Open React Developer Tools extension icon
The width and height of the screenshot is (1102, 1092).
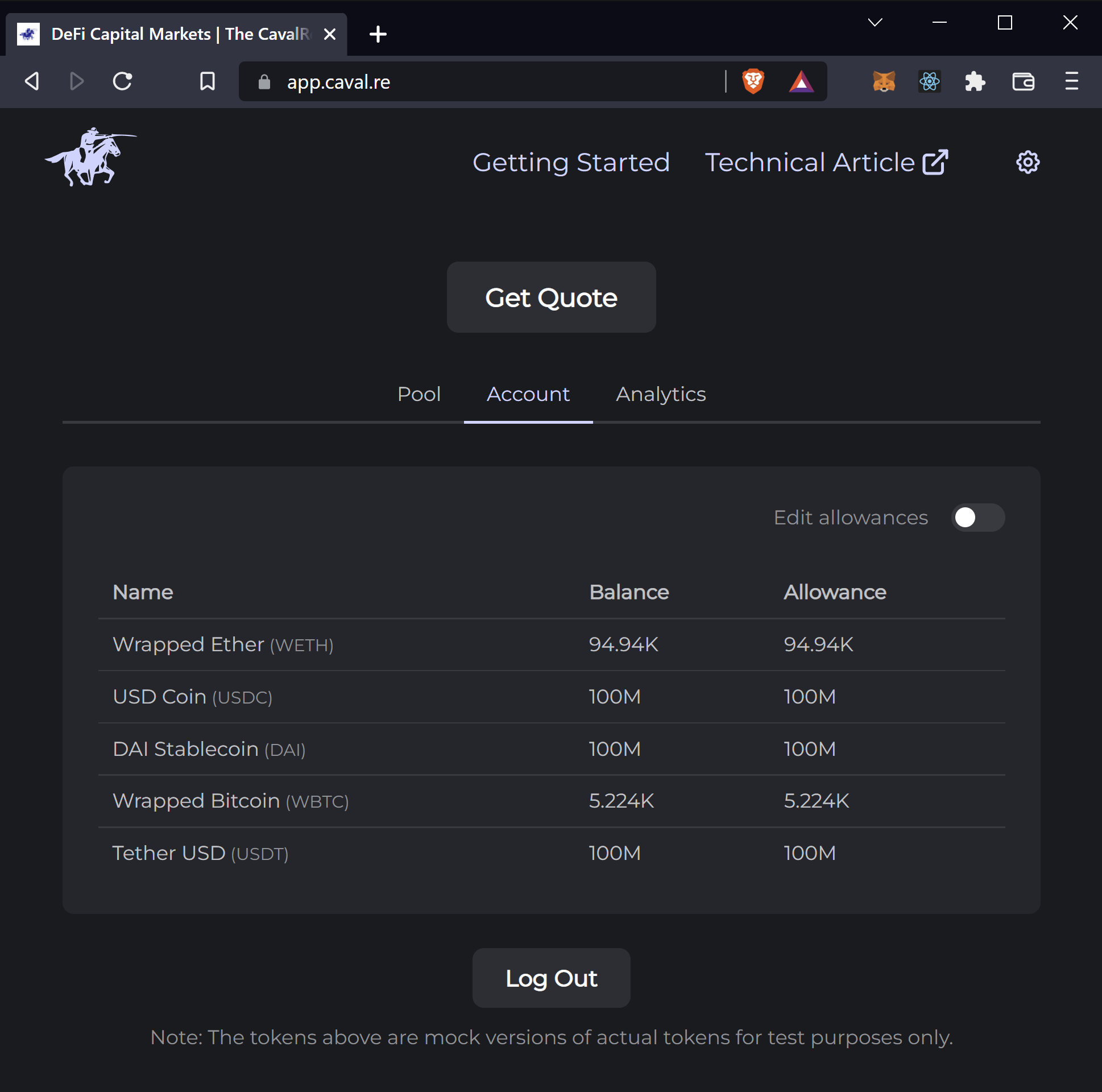click(929, 81)
